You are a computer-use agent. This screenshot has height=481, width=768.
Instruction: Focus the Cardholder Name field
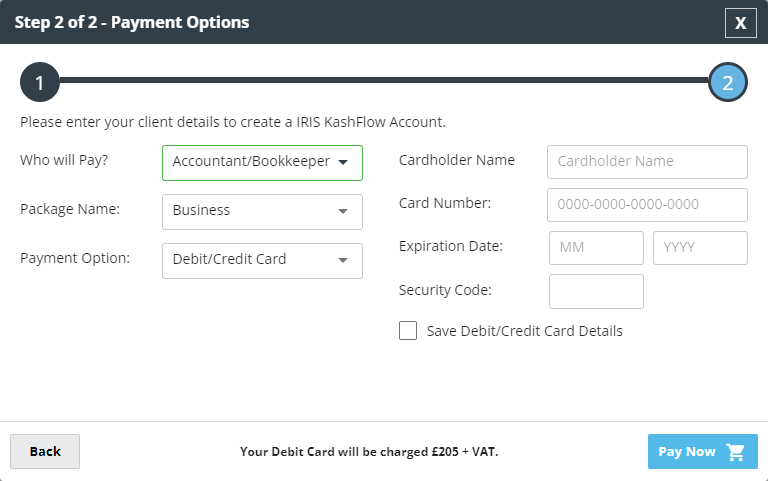(648, 162)
